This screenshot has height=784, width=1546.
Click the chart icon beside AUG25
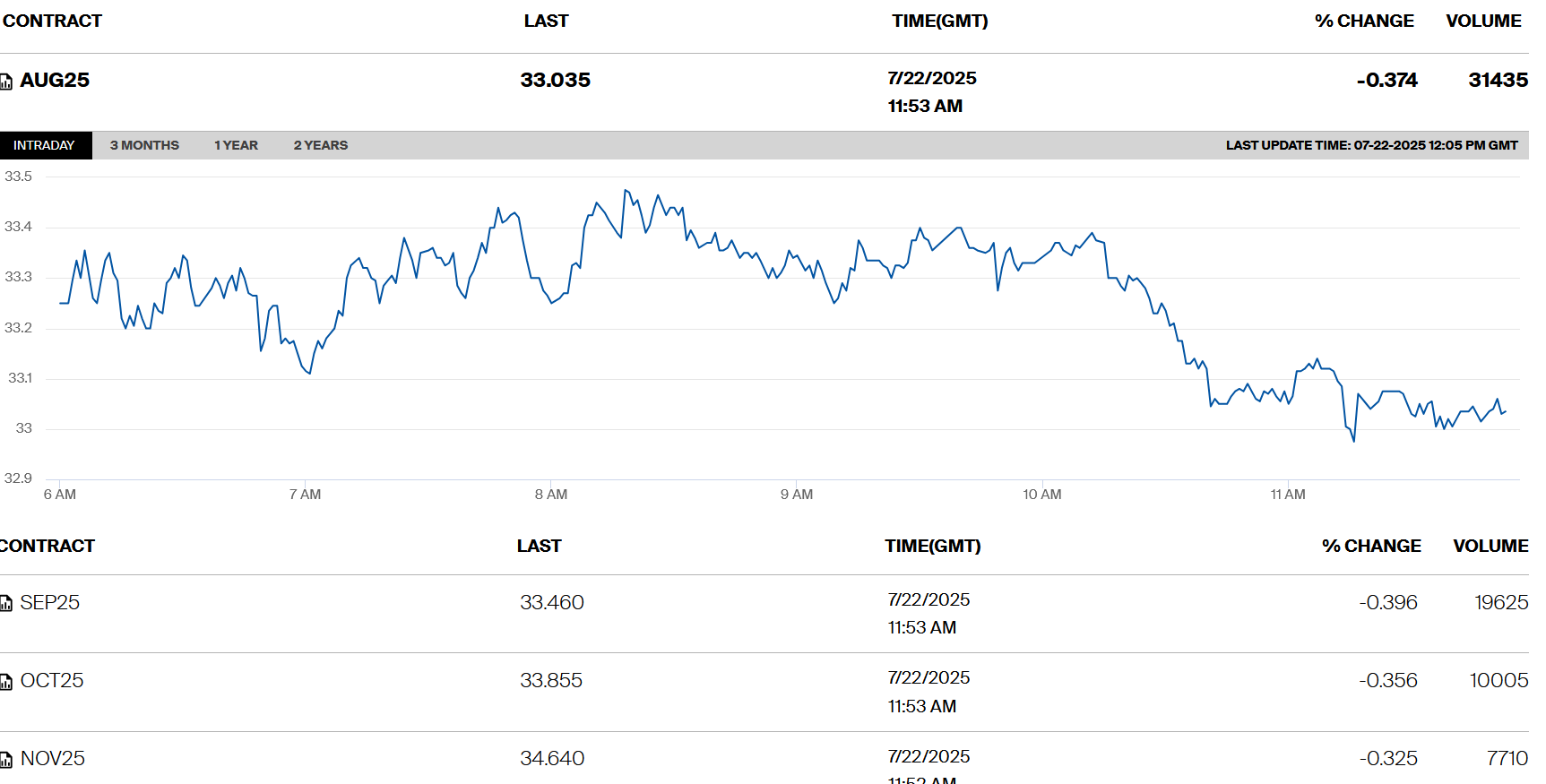(5, 82)
